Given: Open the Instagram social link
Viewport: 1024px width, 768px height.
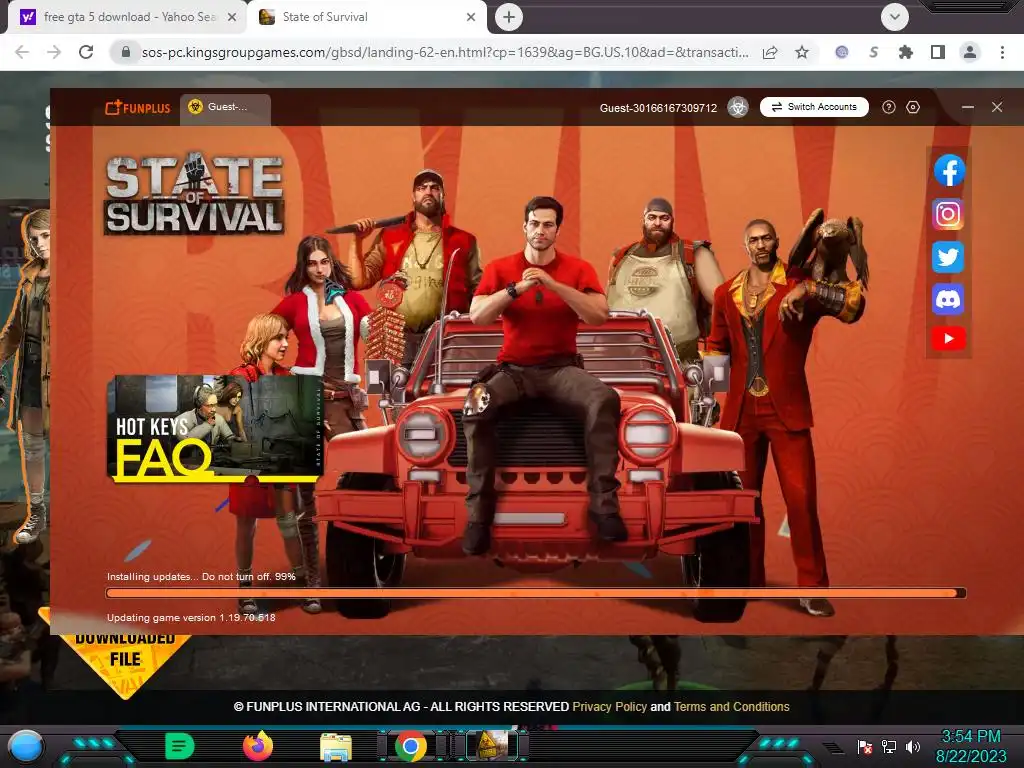Looking at the screenshot, I should tap(948, 214).
